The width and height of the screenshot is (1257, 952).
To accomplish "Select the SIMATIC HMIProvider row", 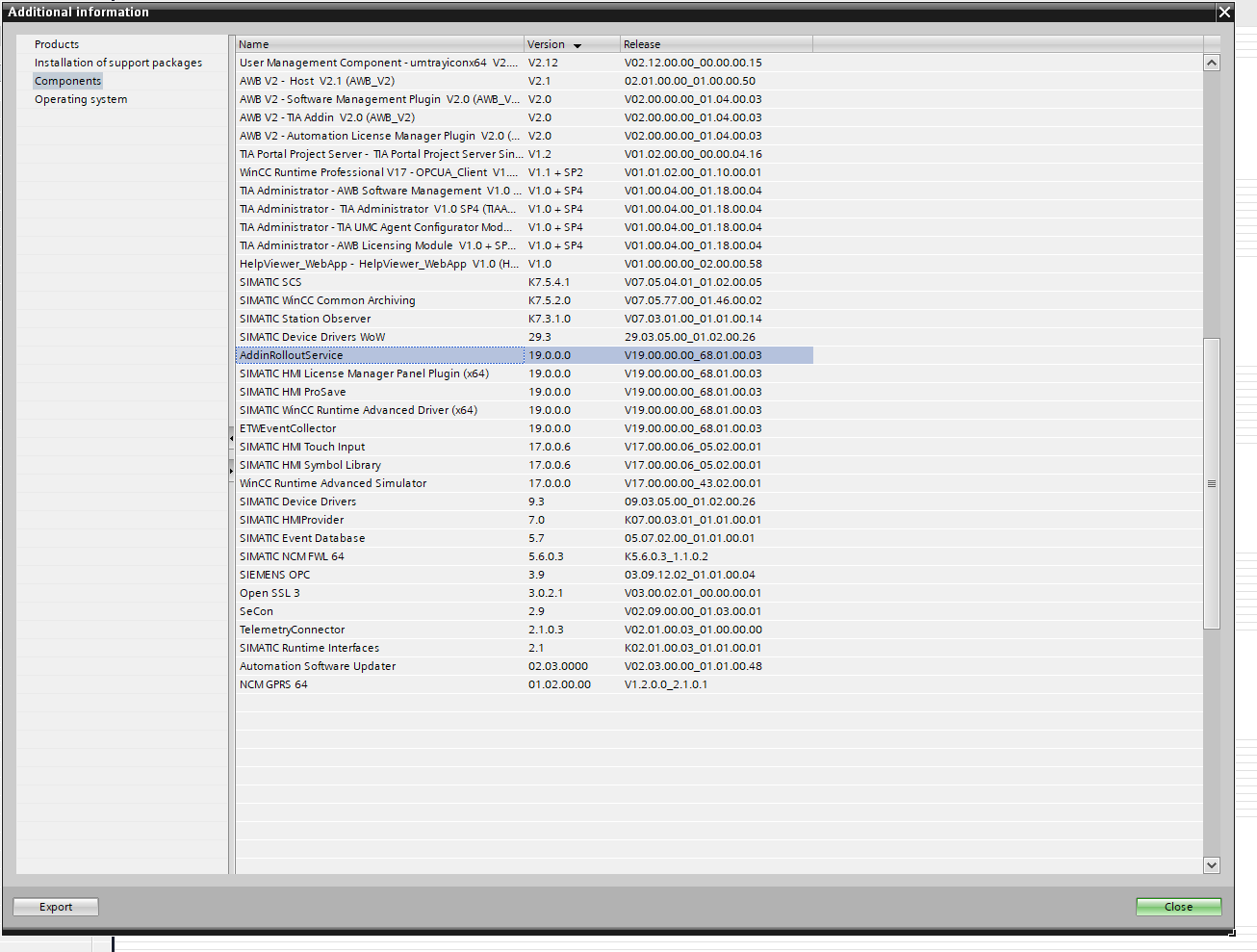I will pyautogui.click(x=525, y=520).
